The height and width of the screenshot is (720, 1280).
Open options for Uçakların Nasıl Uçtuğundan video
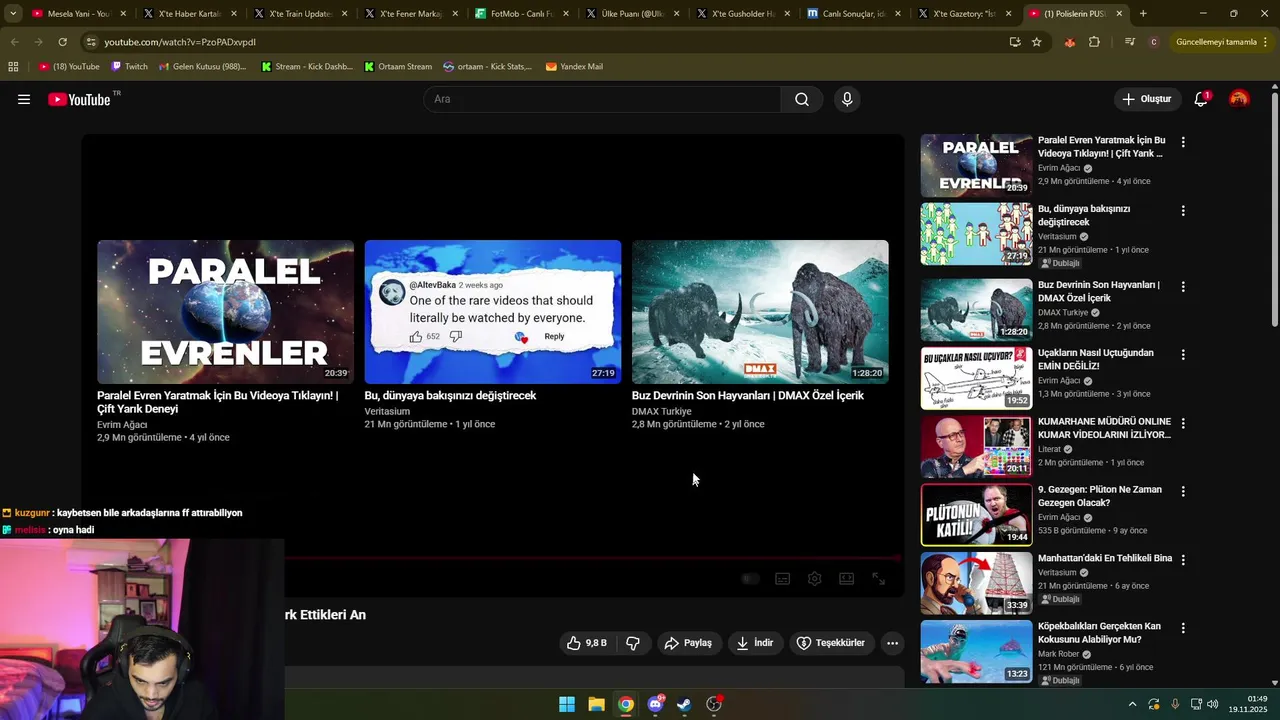pyautogui.click(x=1183, y=355)
